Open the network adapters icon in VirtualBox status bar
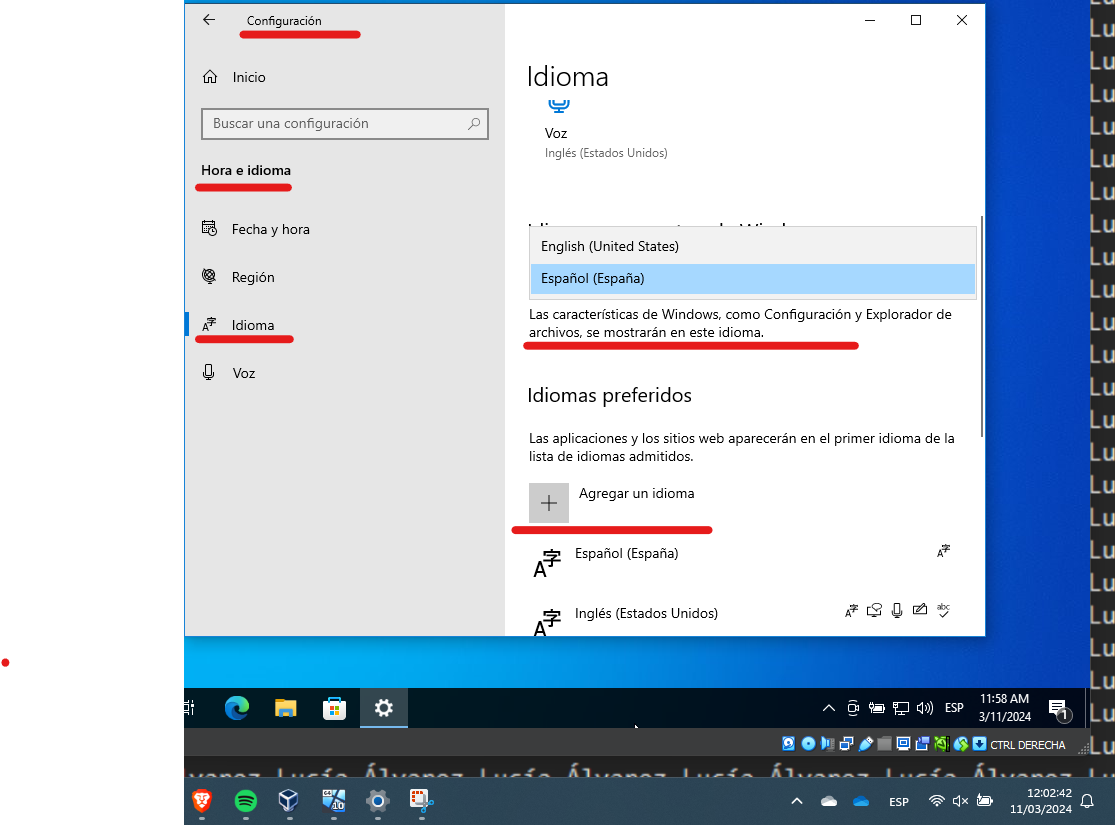The width and height of the screenshot is (1115, 825). coord(846,744)
